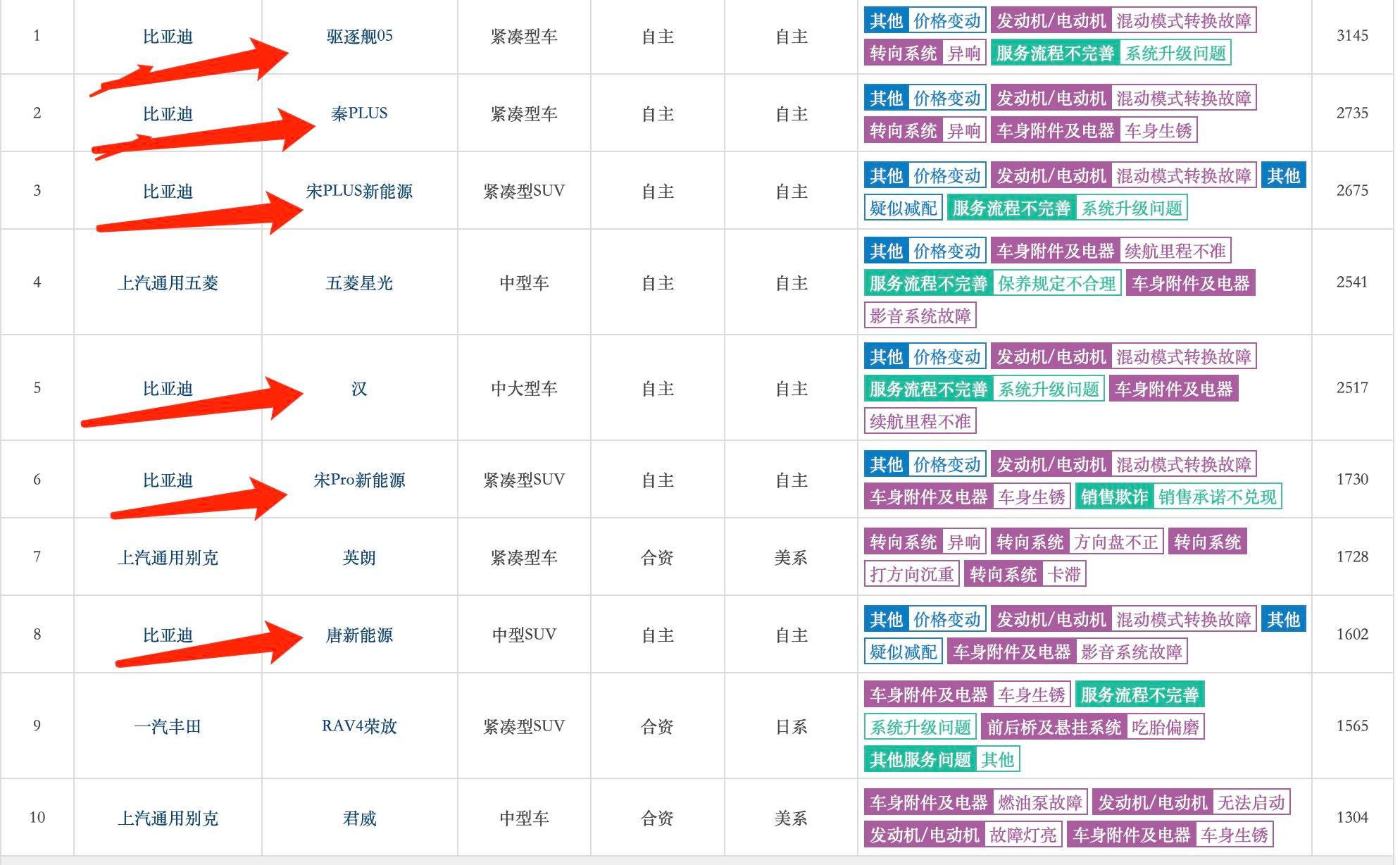Click complaint count 1565
Image resolution: width=1400 pixels, height=865 pixels.
coord(1352,726)
